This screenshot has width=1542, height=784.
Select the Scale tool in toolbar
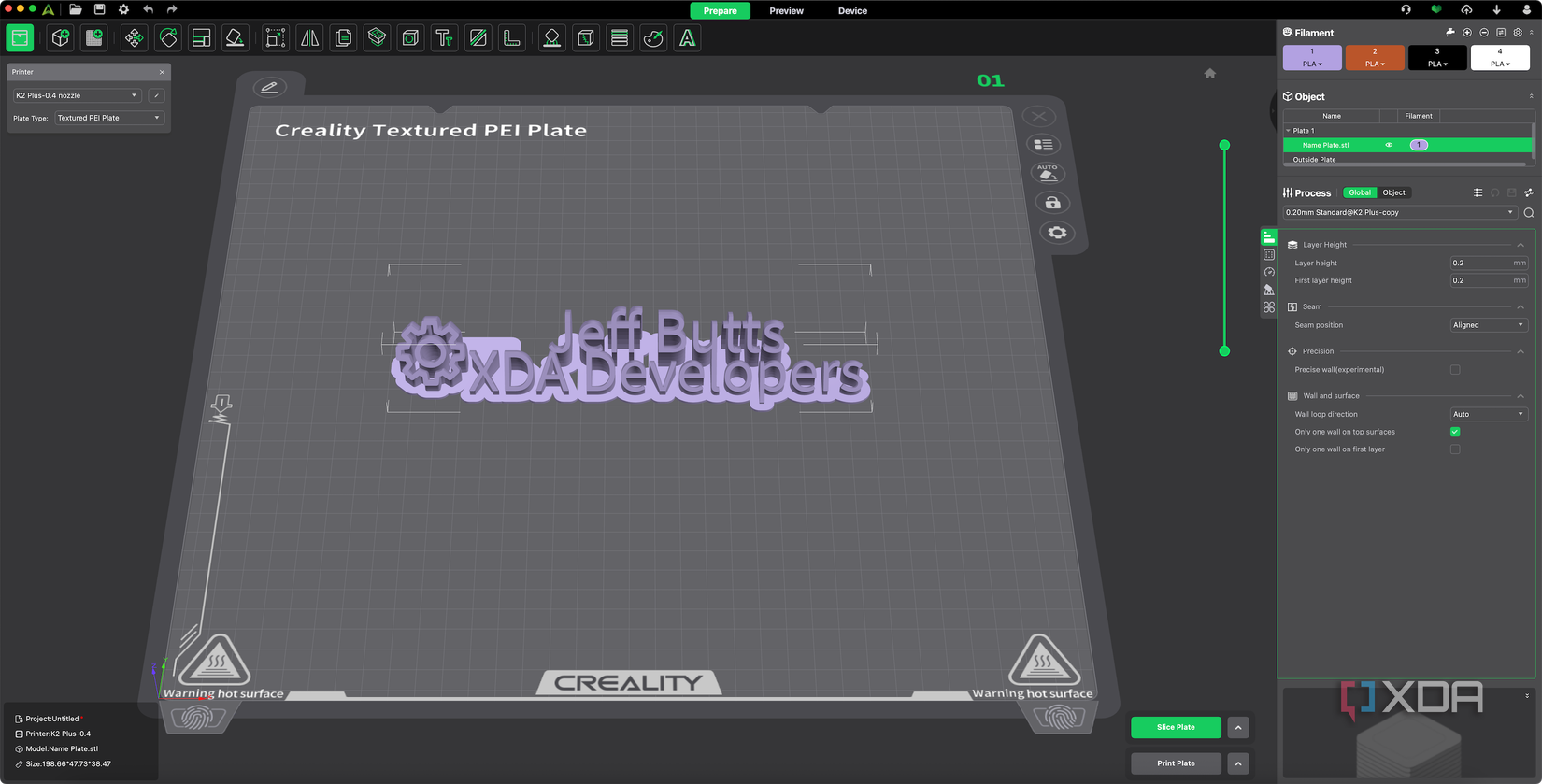pos(275,38)
